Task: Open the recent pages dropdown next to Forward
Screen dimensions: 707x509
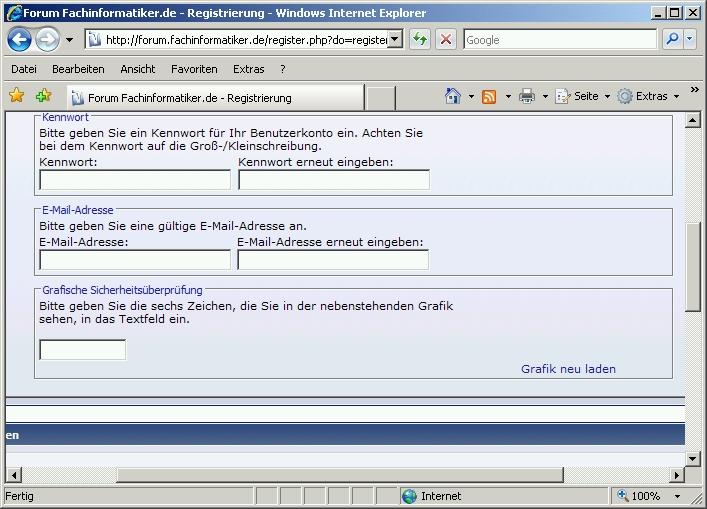Action: [x=69, y=40]
